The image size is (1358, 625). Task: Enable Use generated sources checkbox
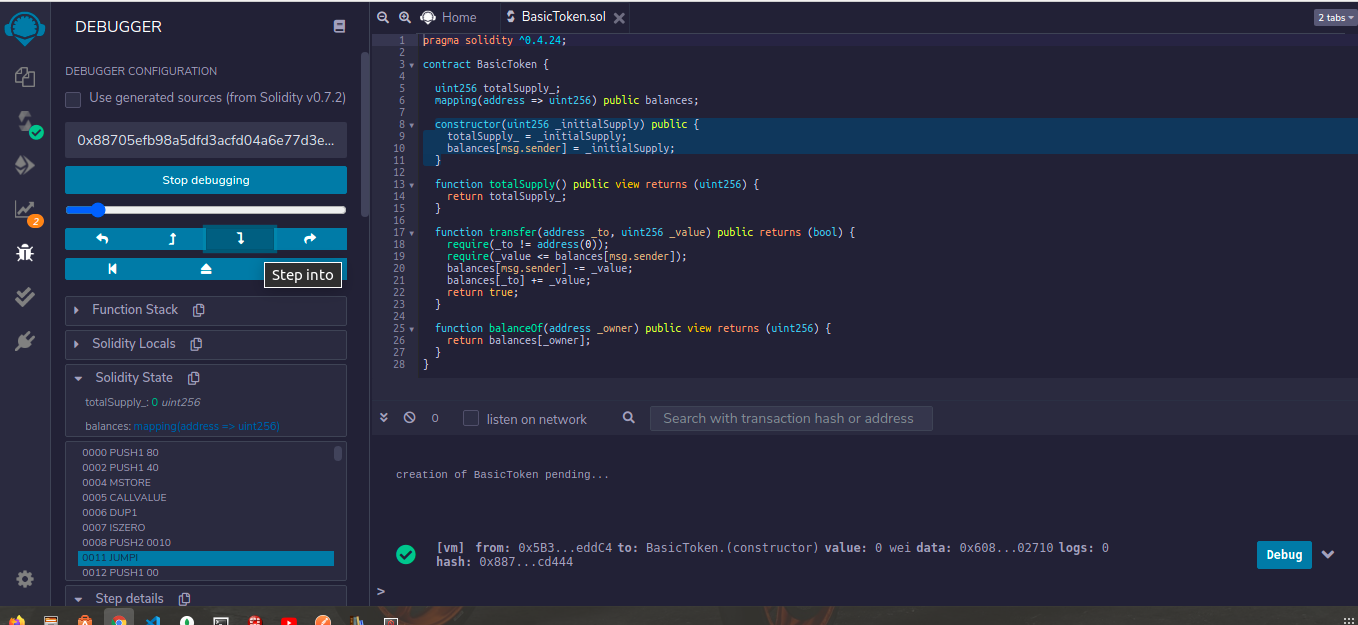[73, 99]
